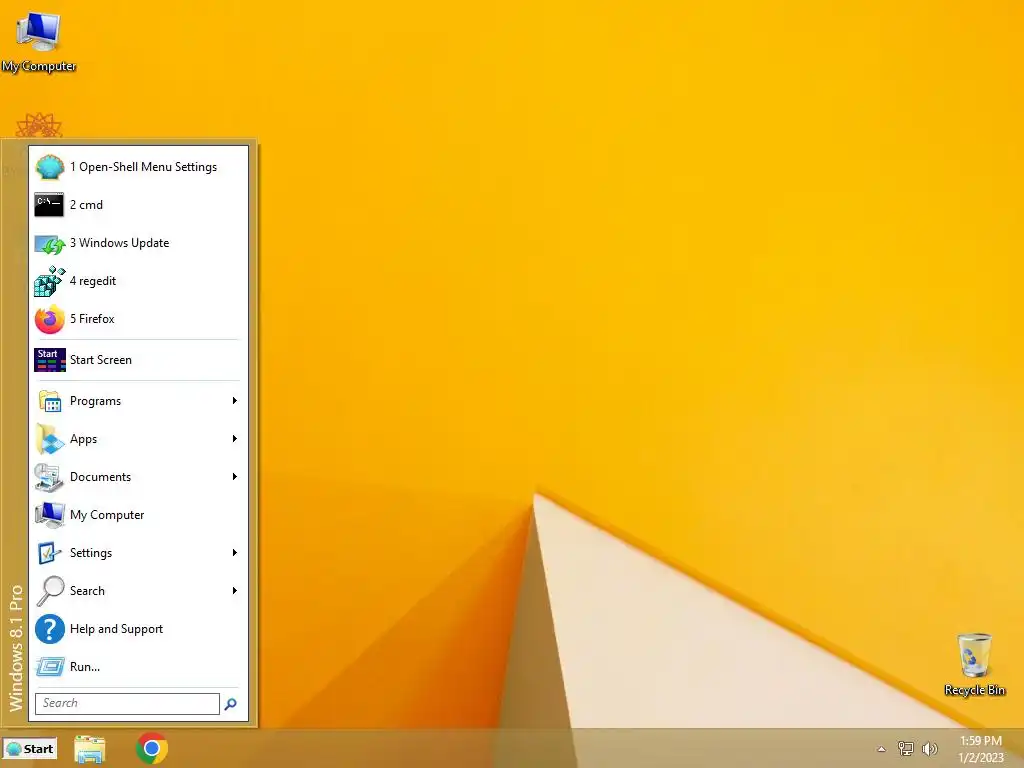Click the Apps folder icon
This screenshot has height=768, width=1024.
(x=50, y=439)
